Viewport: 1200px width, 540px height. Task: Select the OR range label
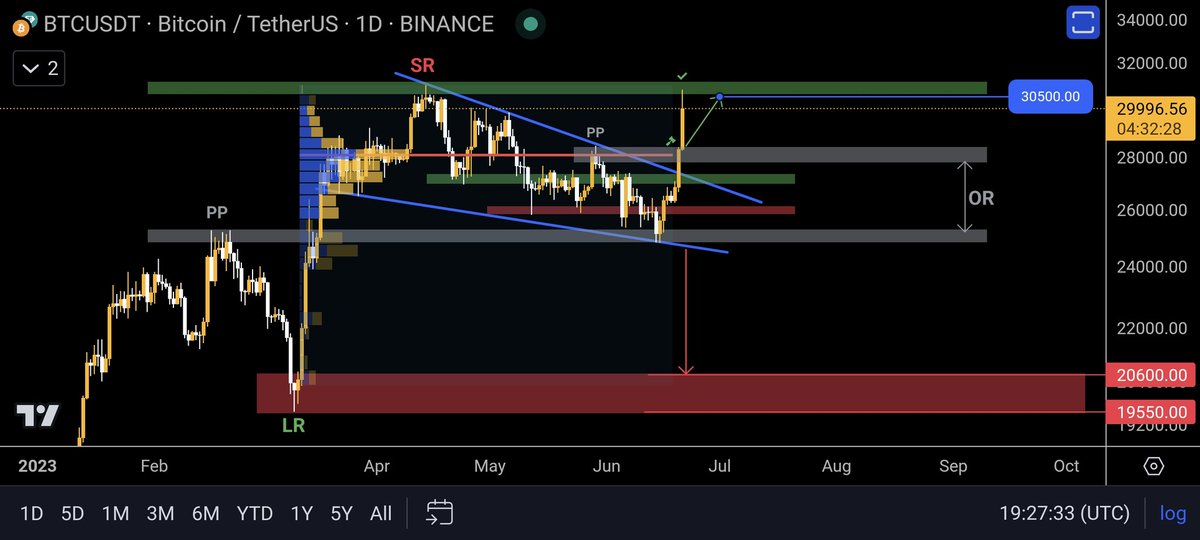[x=981, y=198]
